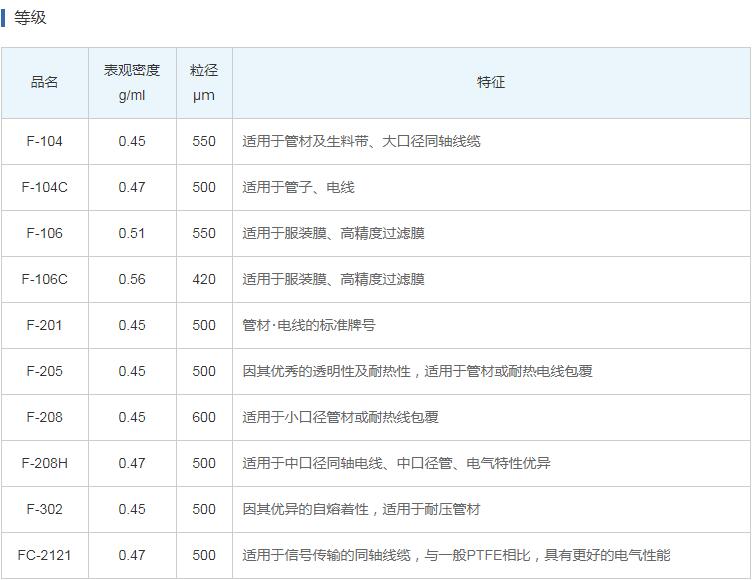752x580 pixels.
Task: Click the F-201 product name cell
Action: [x=45, y=325]
